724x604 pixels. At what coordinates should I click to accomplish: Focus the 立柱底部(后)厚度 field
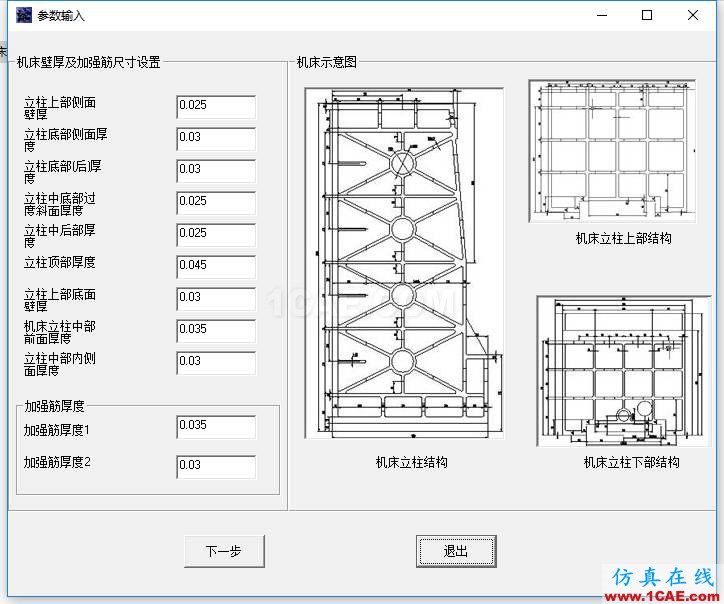[216, 171]
